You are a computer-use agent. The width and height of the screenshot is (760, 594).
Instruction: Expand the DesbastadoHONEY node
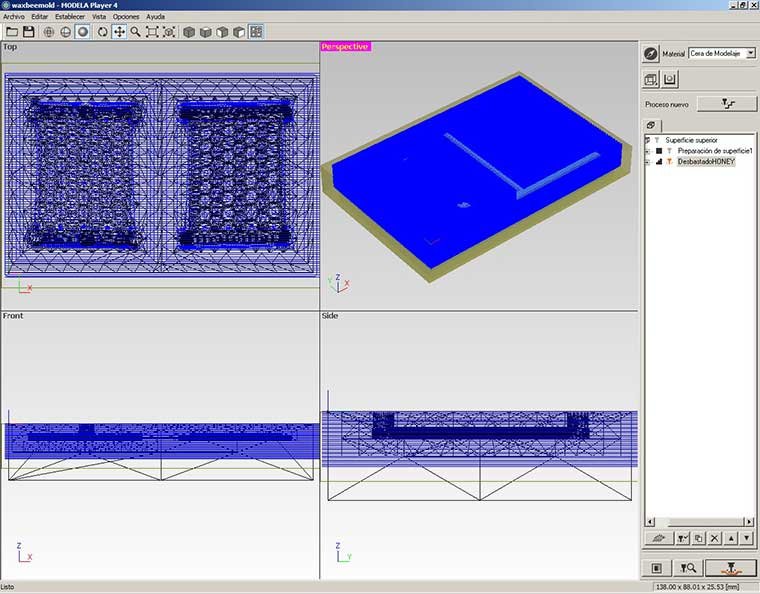tap(648, 162)
